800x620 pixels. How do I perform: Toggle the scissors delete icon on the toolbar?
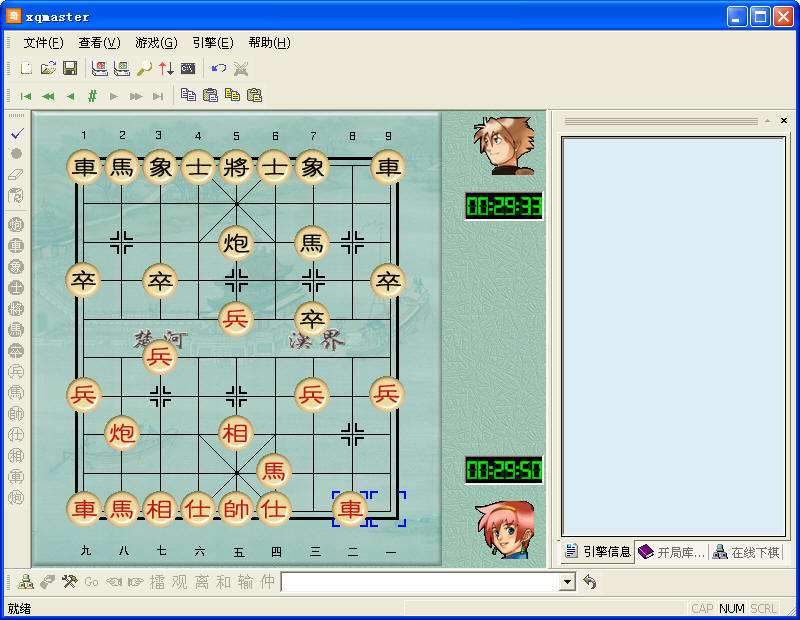point(240,68)
